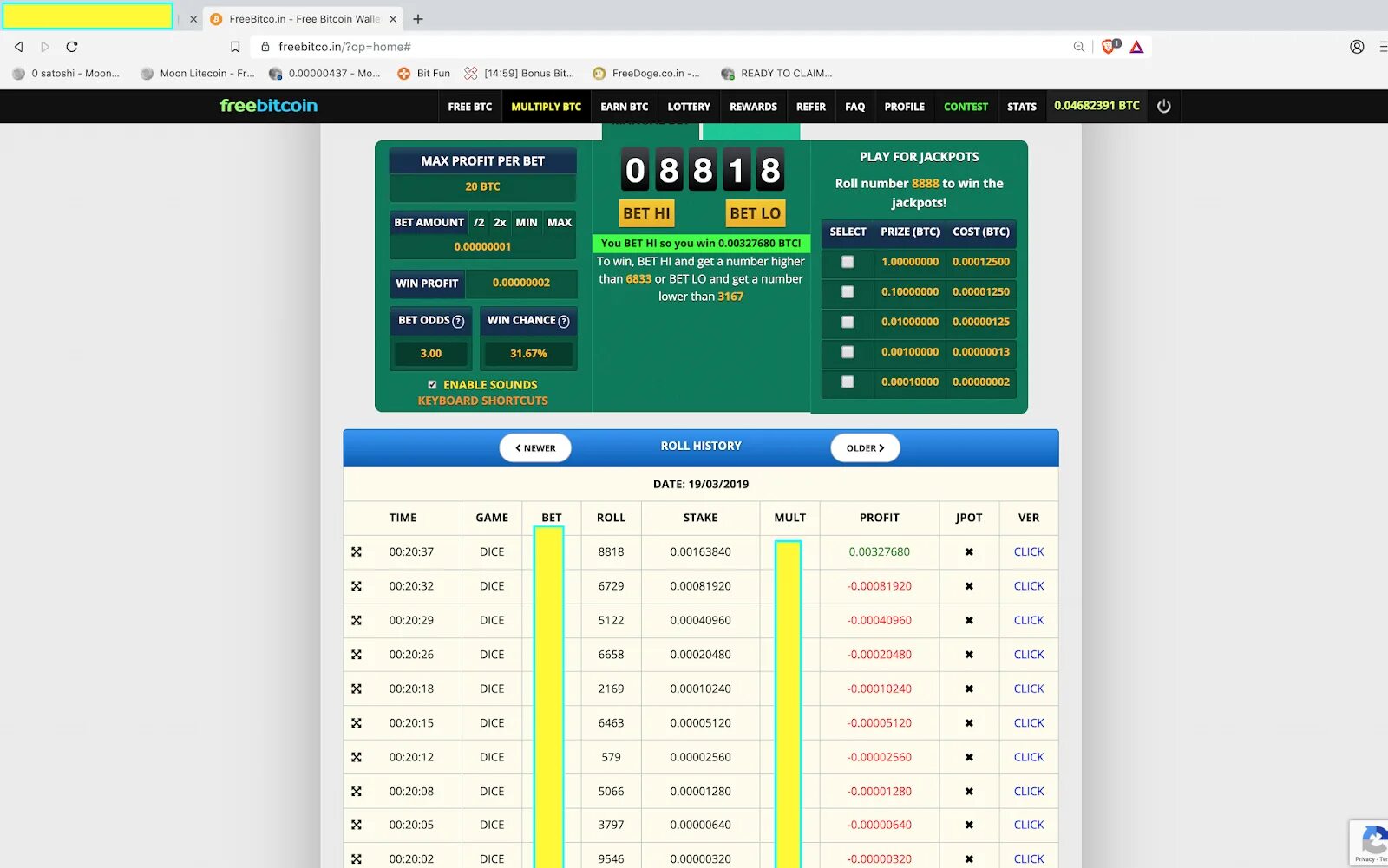The image size is (1388, 868).
Task: Open the READY TO CLAIM bookmark
Action: click(x=776, y=74)
